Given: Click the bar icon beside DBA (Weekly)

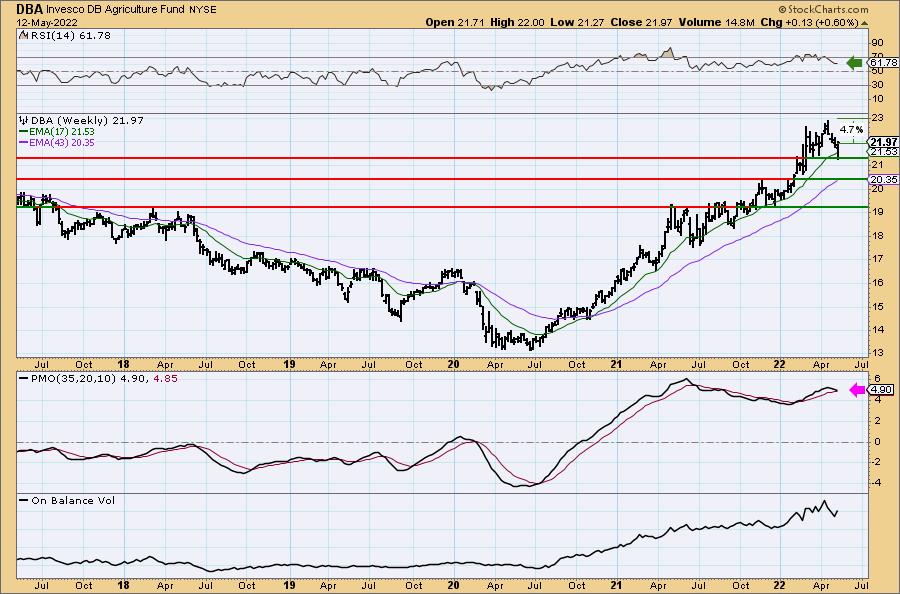Looking at the screenshot, I should [x=24, y=121].
